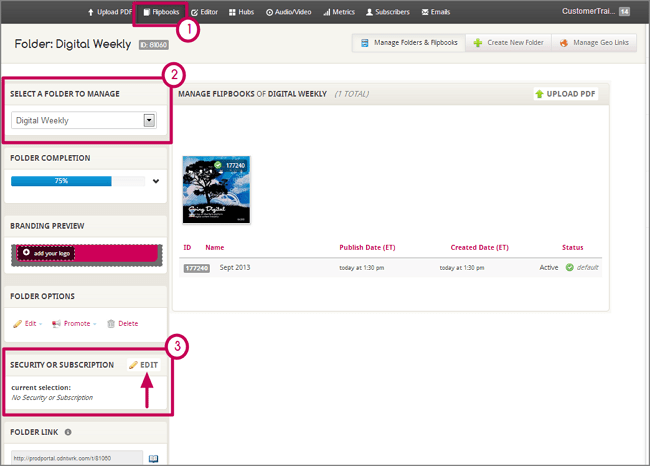
Task: Sort by the ID column header
Action: click(x=187, y=248)
